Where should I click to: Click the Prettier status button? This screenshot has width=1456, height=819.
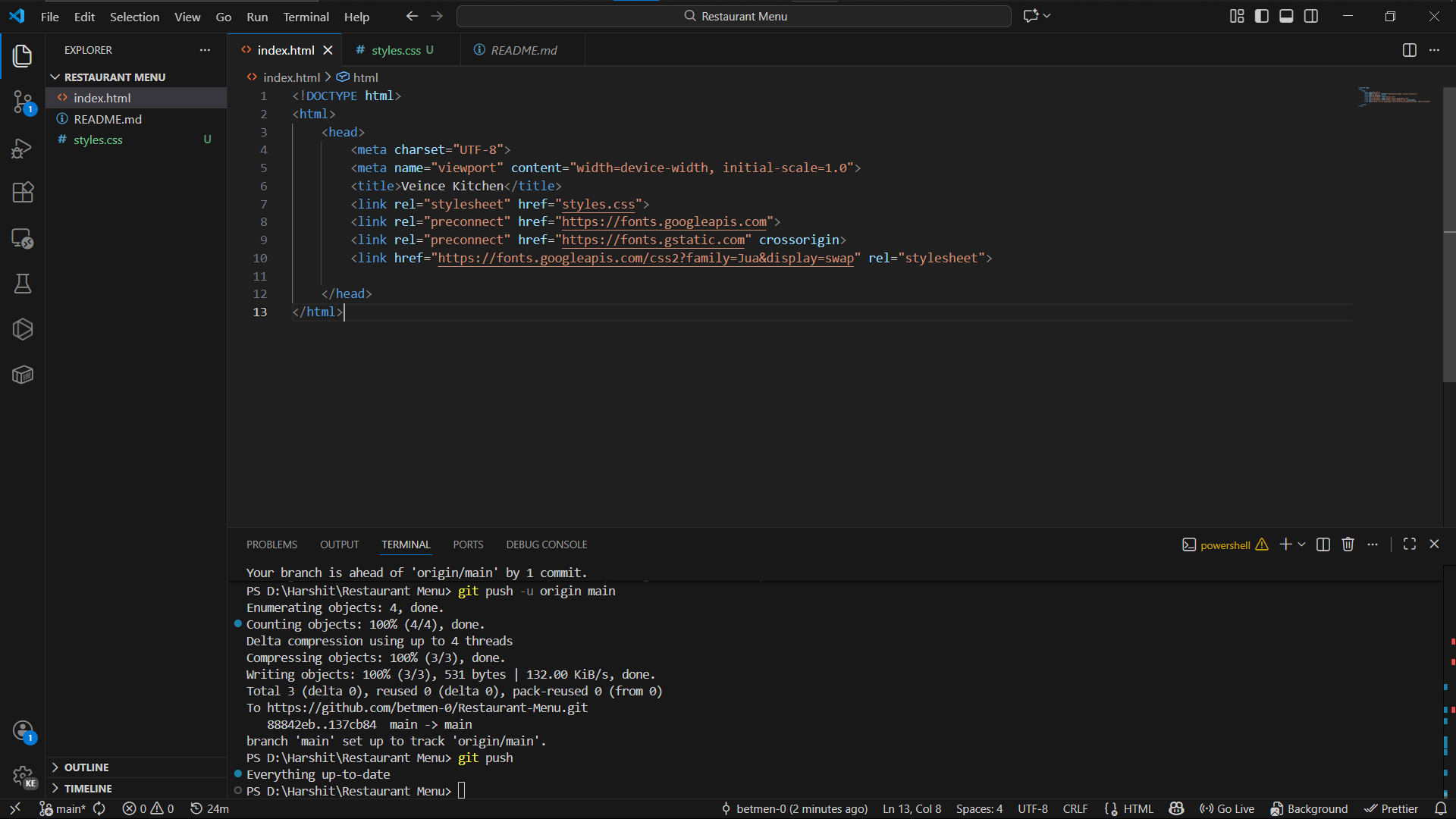(x=1392, y=809)
